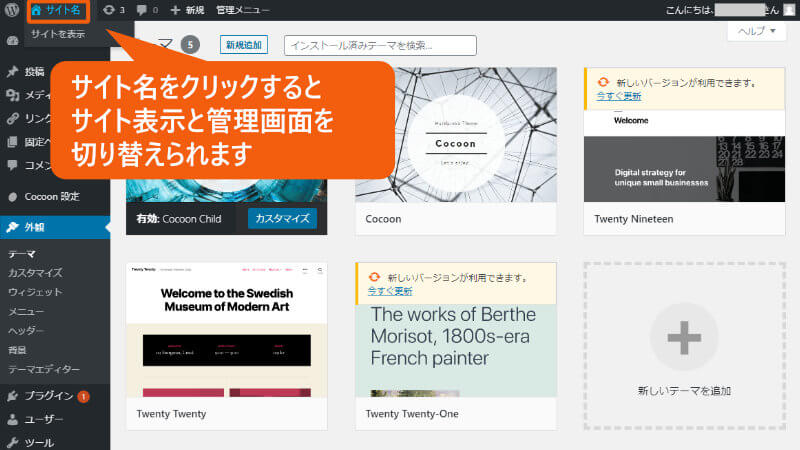Open the 'メニュー' submenu item

click(x=26, y=311)
